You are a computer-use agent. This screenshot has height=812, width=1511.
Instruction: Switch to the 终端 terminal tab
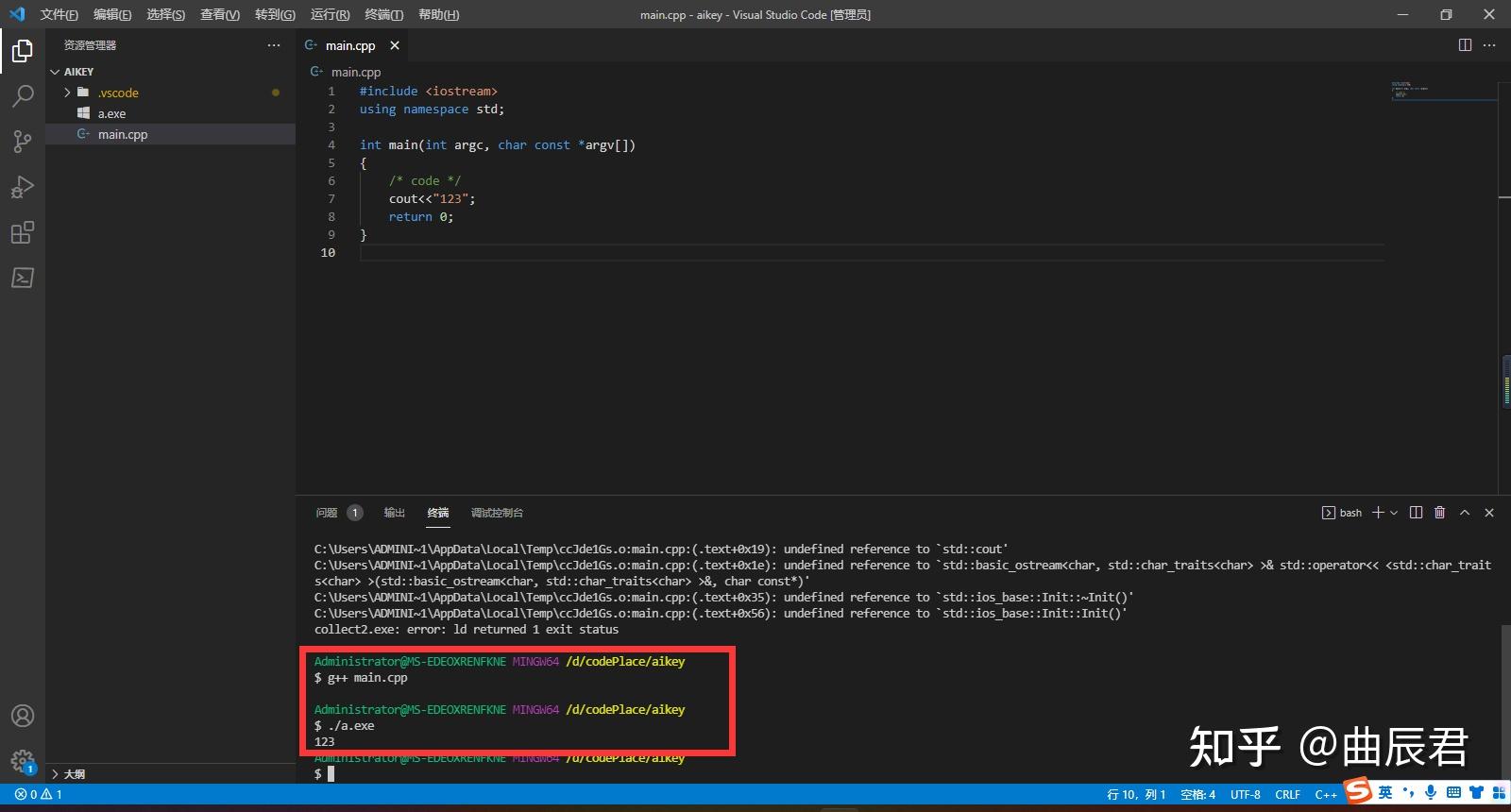438,513
